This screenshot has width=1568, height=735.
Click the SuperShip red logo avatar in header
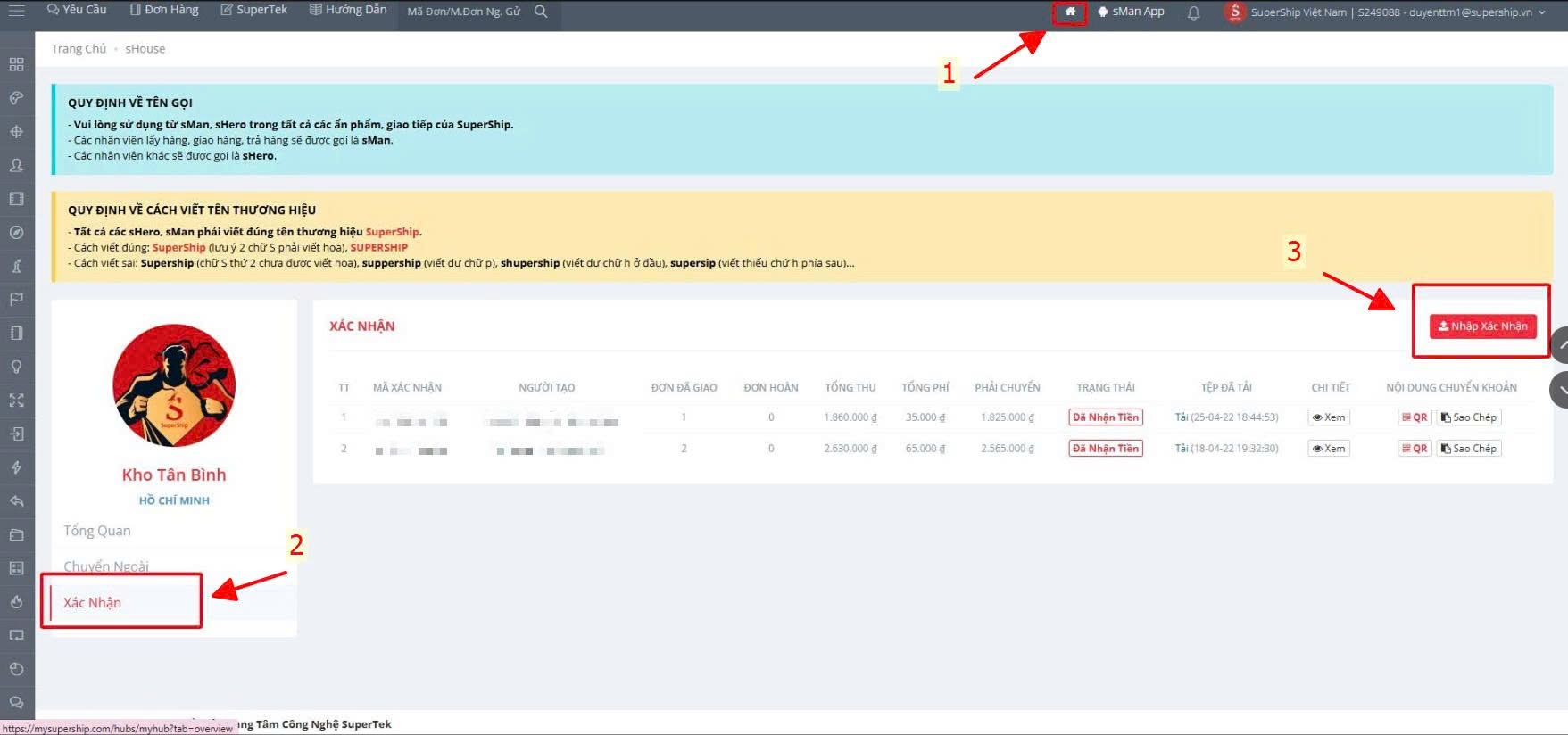pyautogui.click(x=1234, y=12)
